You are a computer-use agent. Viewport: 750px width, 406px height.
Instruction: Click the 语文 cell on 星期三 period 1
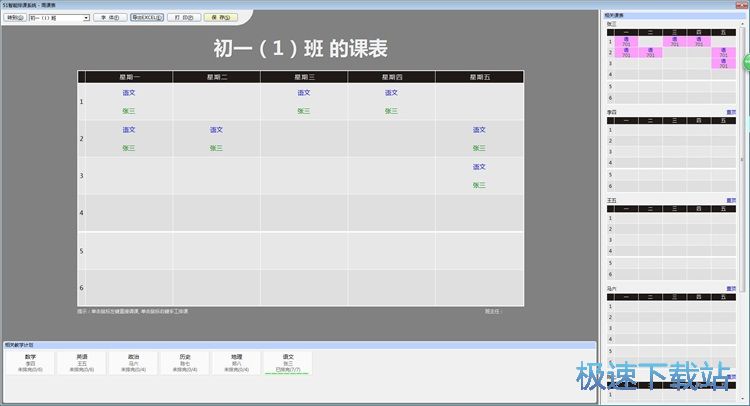pos(304,102)
